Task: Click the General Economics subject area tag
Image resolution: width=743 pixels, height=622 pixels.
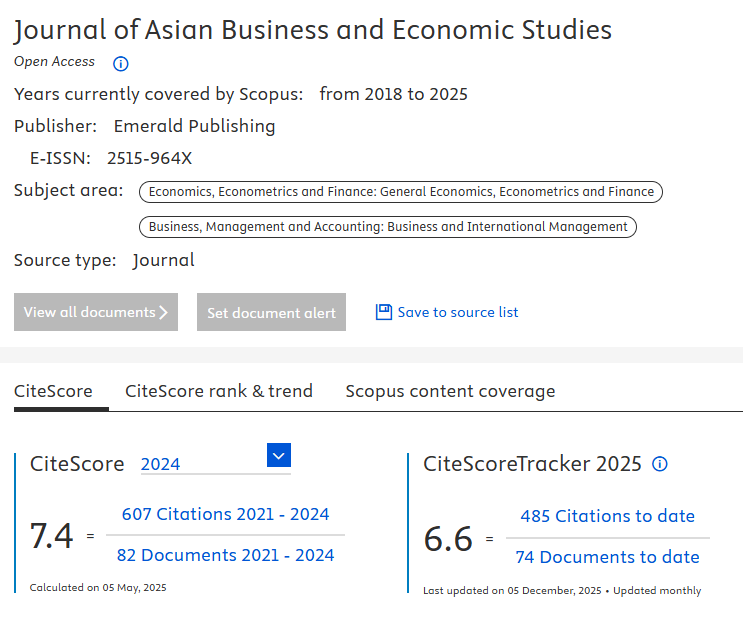Action: point(401,191)
